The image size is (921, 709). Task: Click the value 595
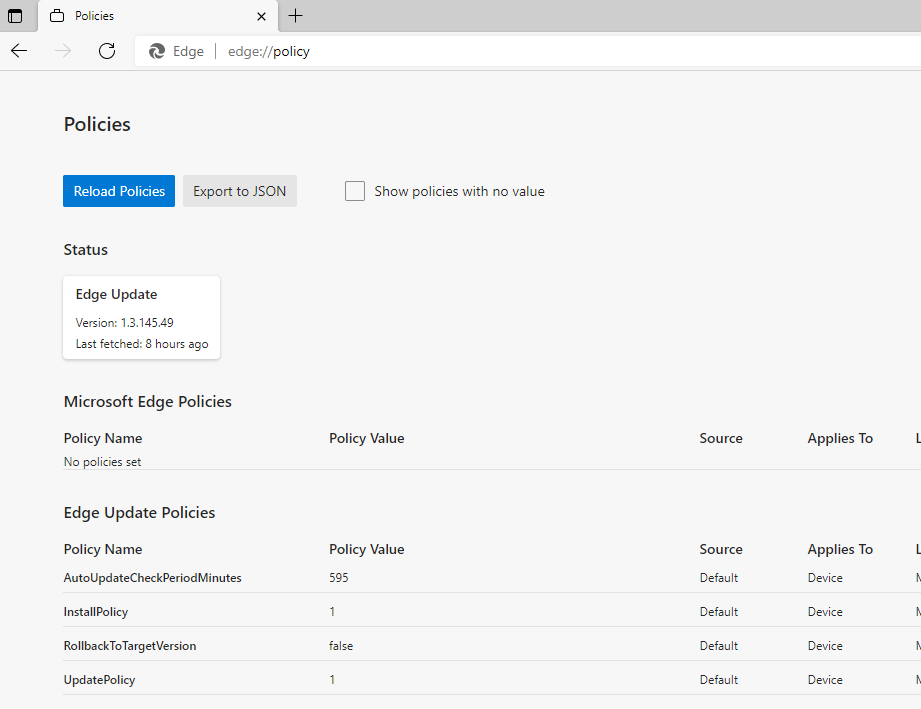tap(339, 577)
